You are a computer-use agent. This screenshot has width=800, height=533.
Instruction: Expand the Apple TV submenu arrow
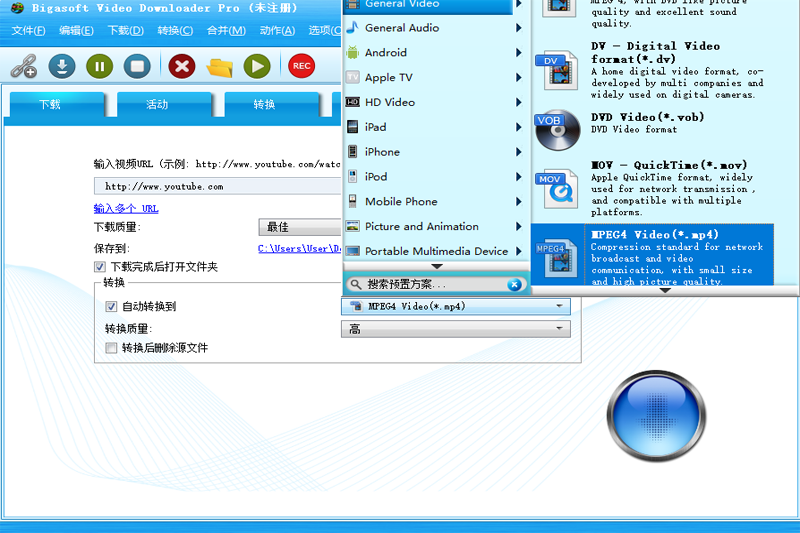click(519, 78)
